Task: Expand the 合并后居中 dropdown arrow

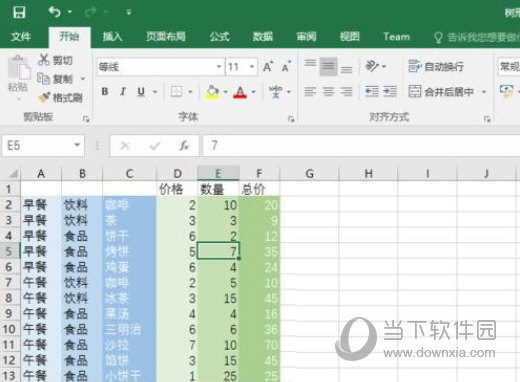Action: (484, 92)
